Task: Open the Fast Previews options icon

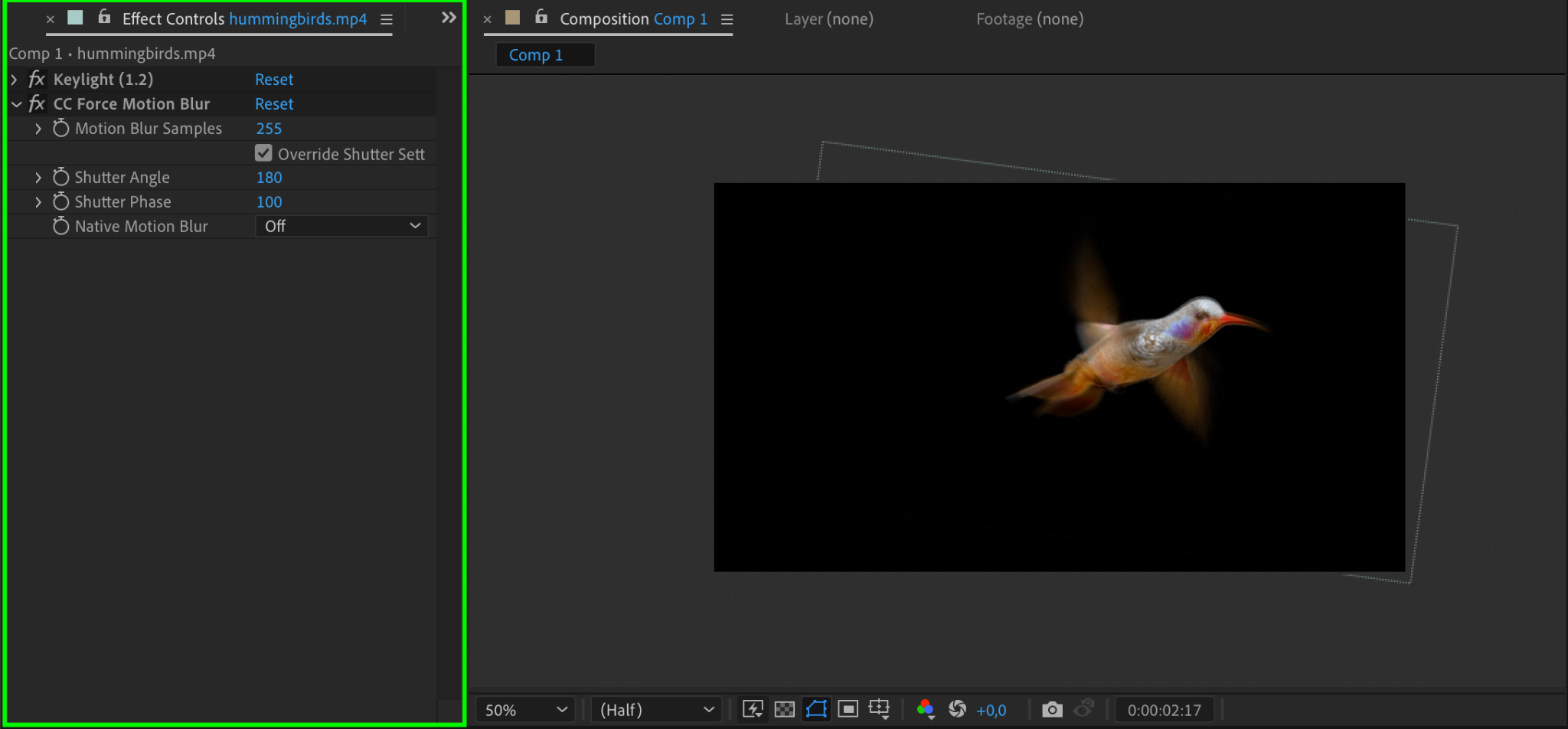Action: click(x=753, y=709)
